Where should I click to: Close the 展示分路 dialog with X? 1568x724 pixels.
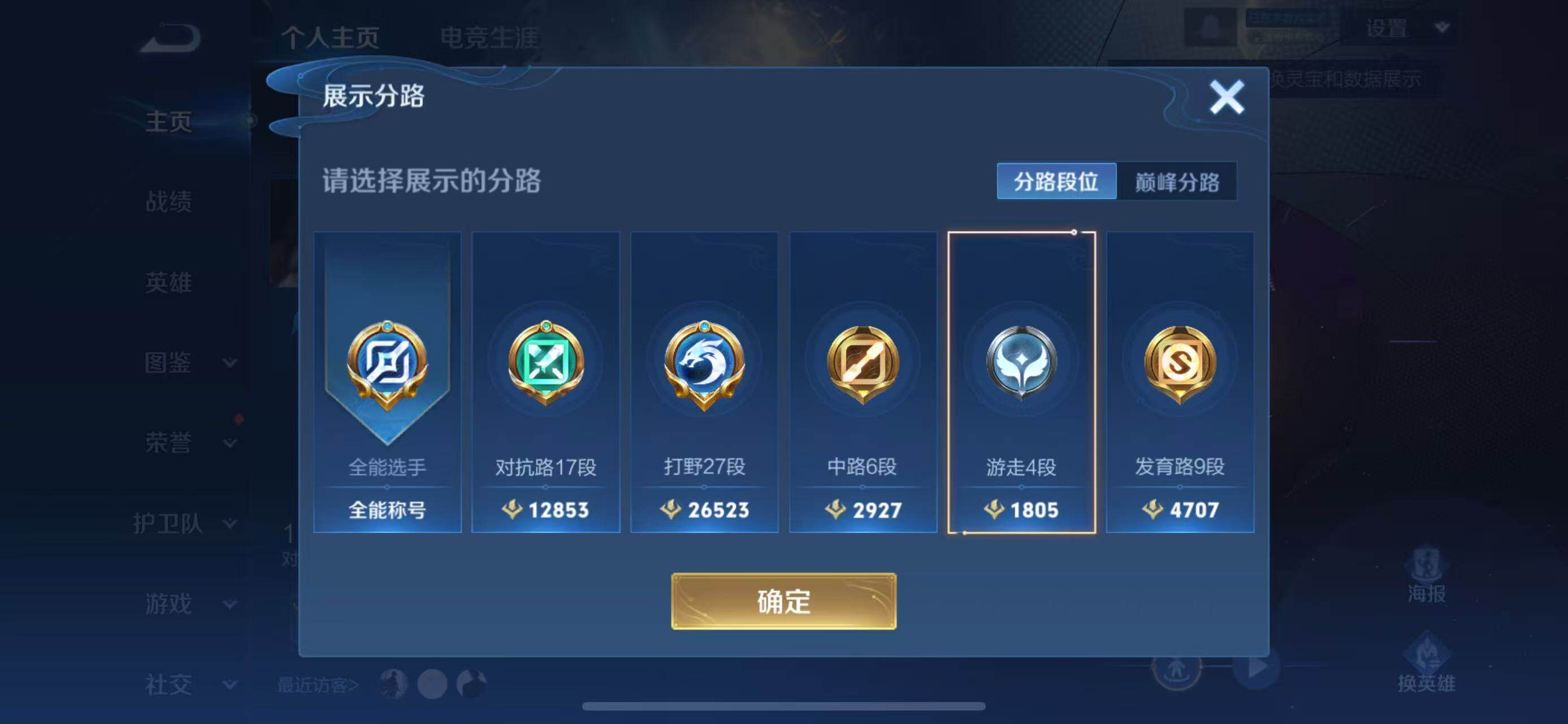click(1227, 97)
